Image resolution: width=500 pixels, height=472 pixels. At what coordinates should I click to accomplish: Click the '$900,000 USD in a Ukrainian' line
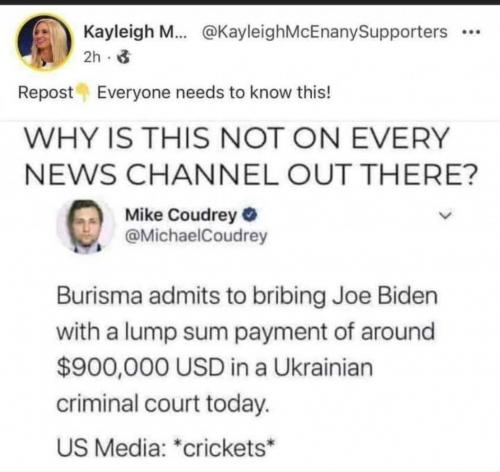215,367
